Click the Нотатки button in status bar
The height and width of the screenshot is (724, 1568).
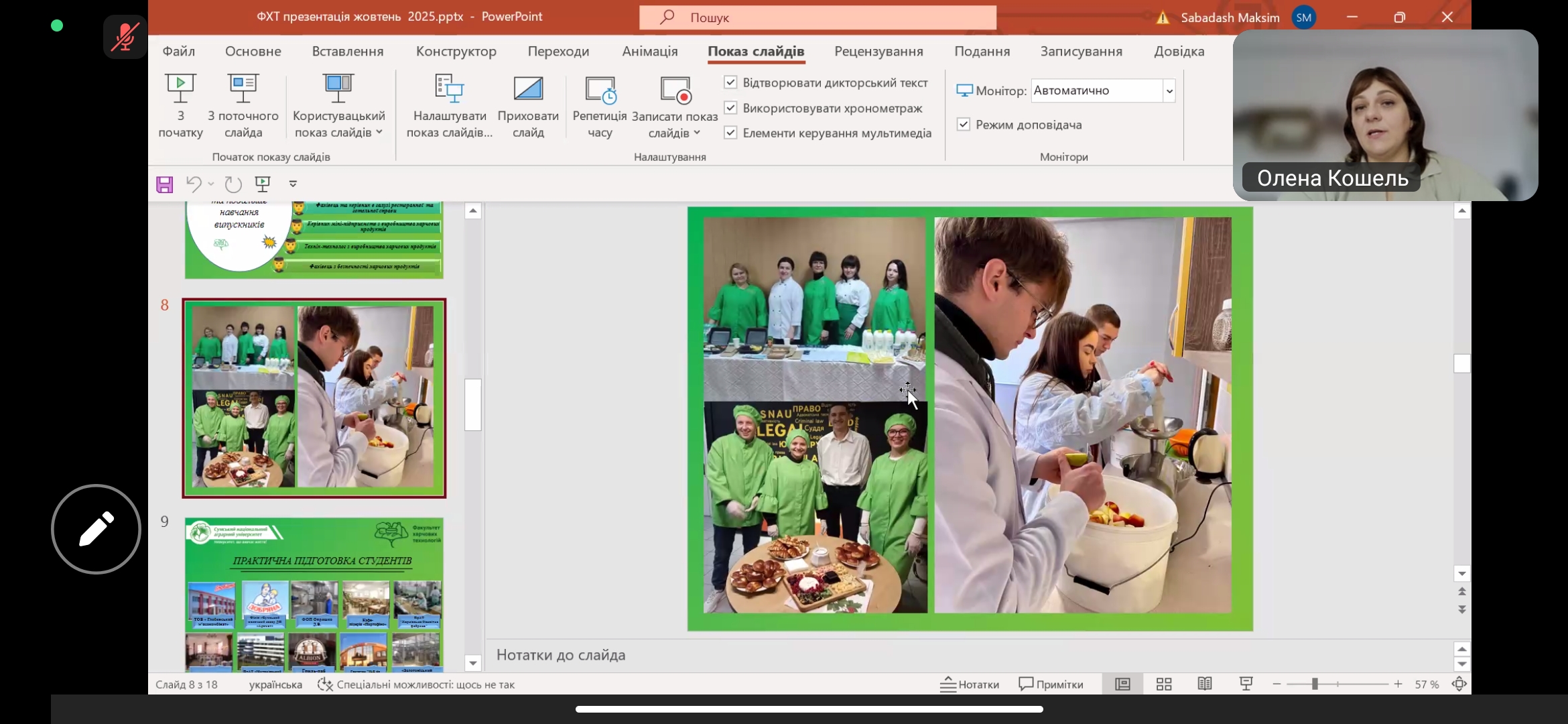(x=970, y=684)
